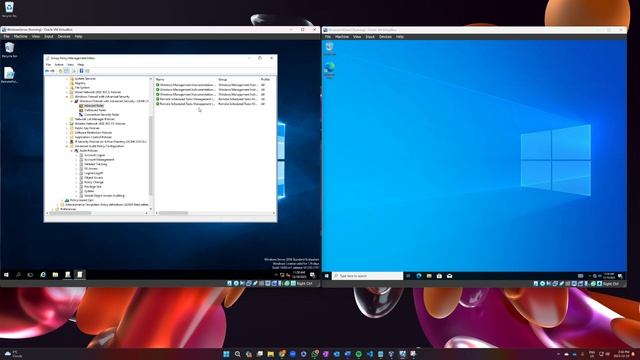Open Task View on the server VM taskbar
Screen dimensions: 640x360
[30, 275]
